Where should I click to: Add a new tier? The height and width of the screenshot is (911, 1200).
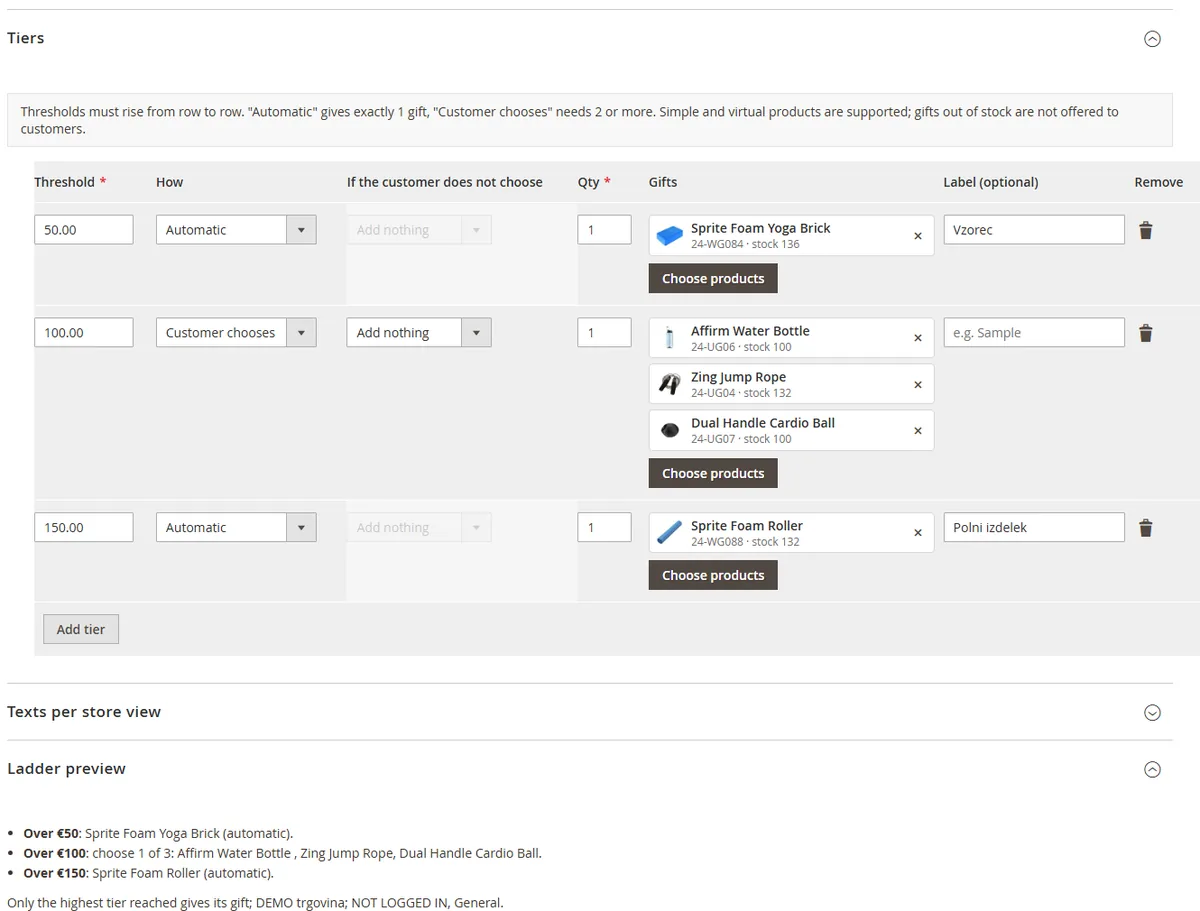pyautogui.click(x=81, y=630)
